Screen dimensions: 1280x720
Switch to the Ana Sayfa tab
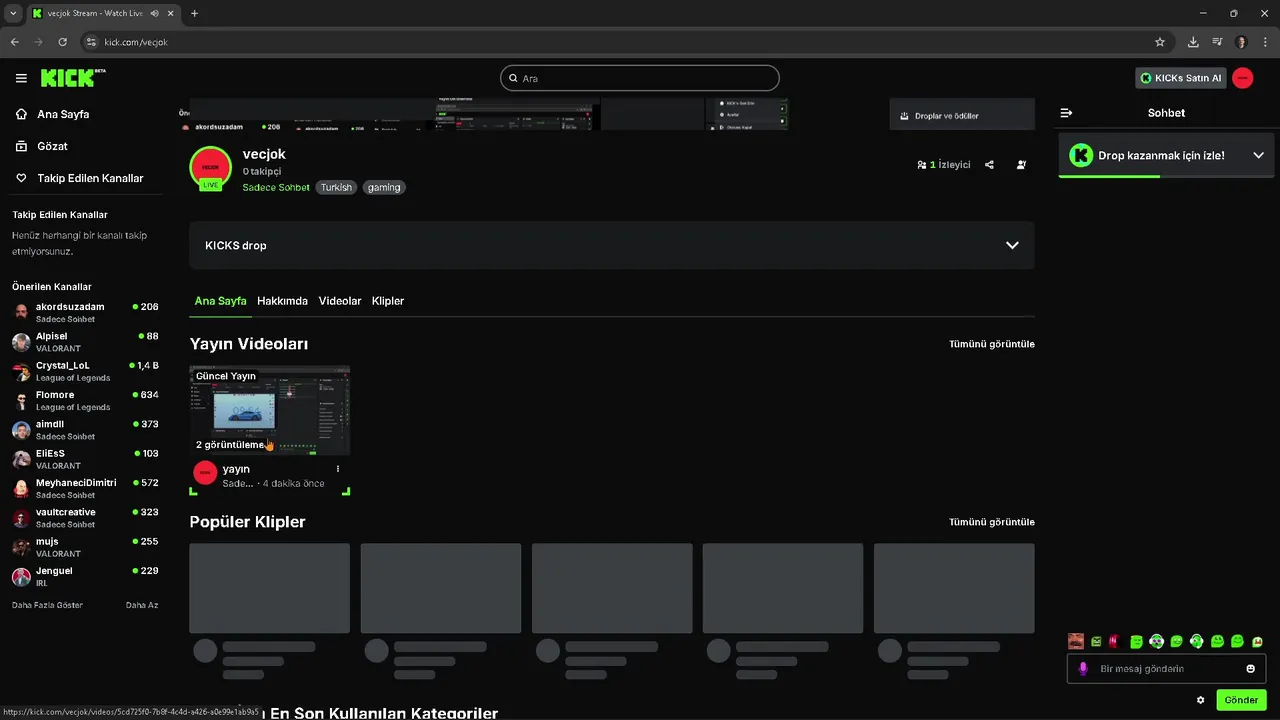coord(221,301)
